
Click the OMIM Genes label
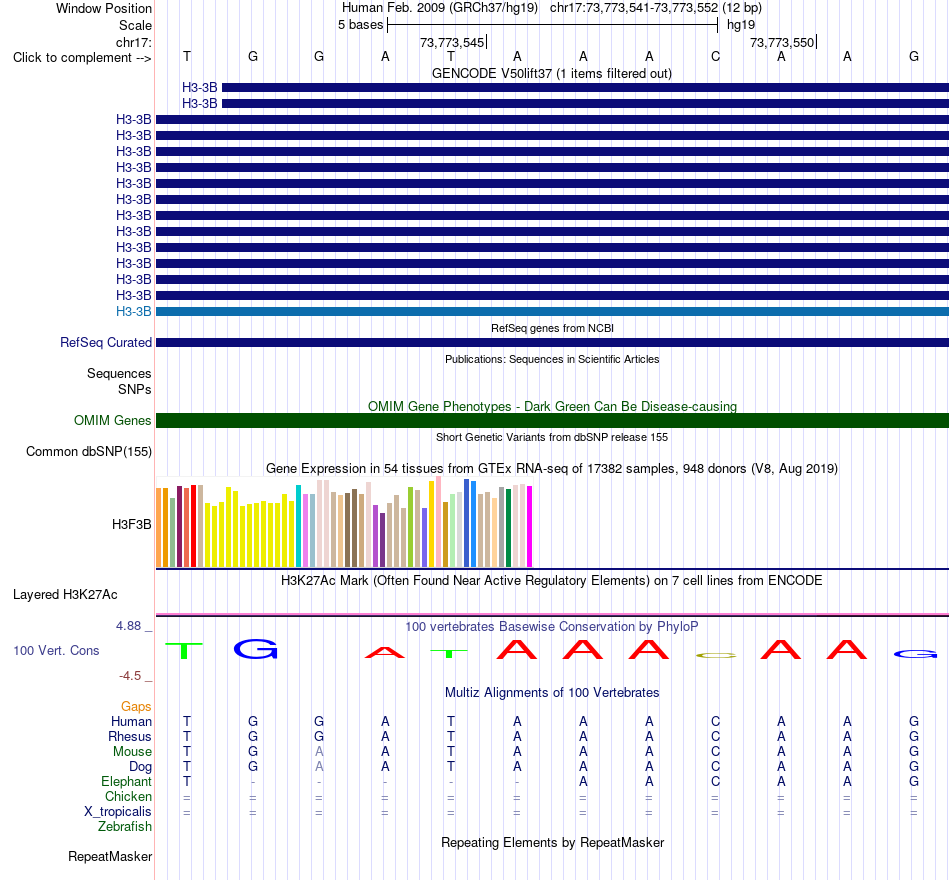click(x=112, y=421)
